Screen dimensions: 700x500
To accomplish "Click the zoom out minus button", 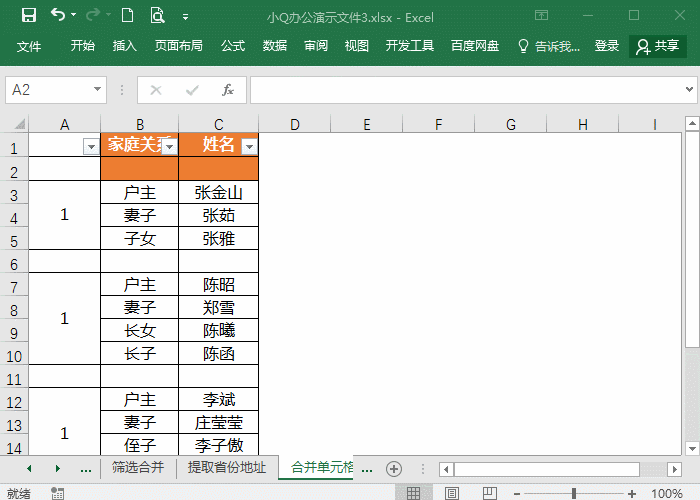I will (517, 494).
